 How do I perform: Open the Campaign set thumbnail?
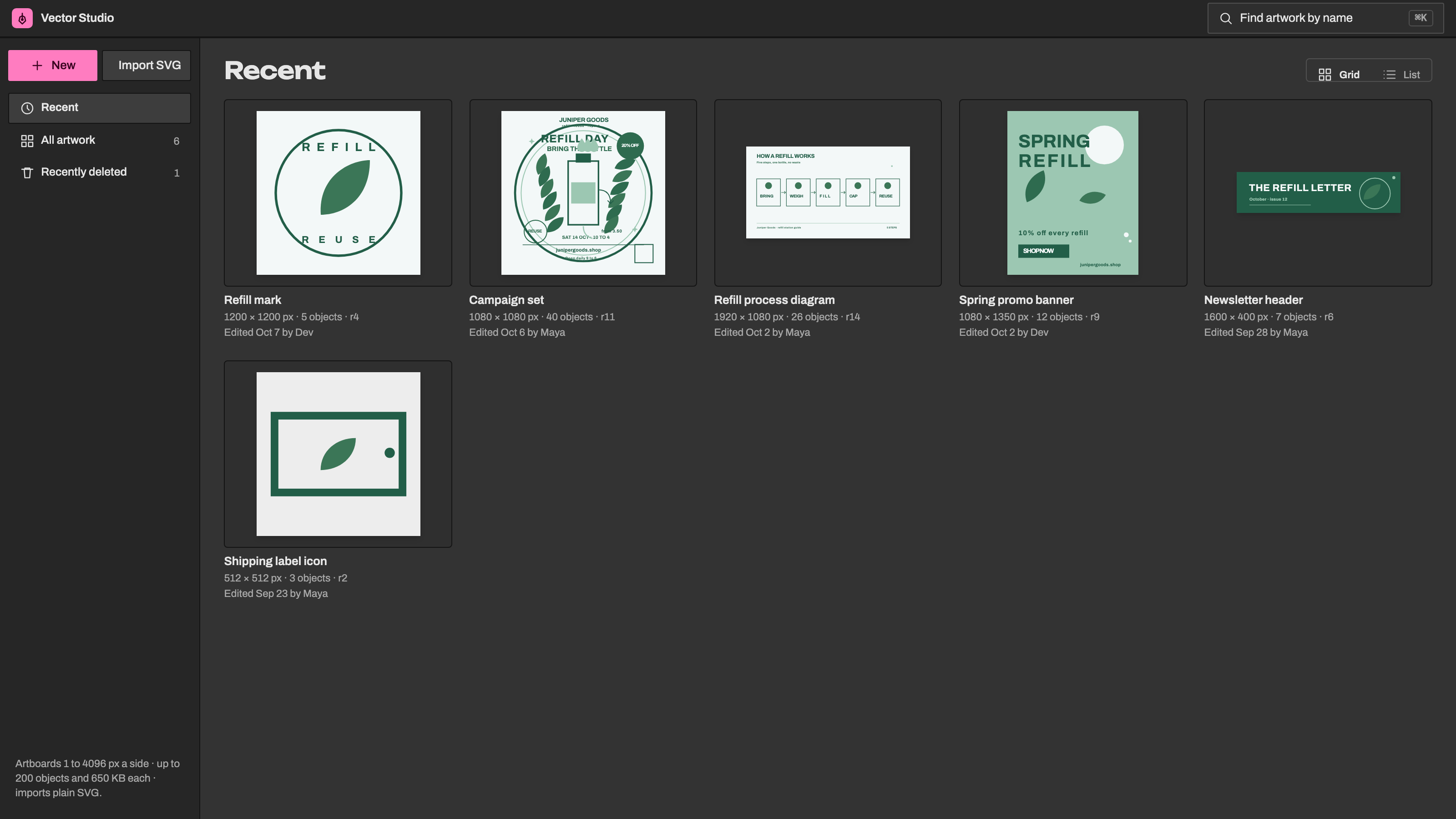(x=583, y=193)
